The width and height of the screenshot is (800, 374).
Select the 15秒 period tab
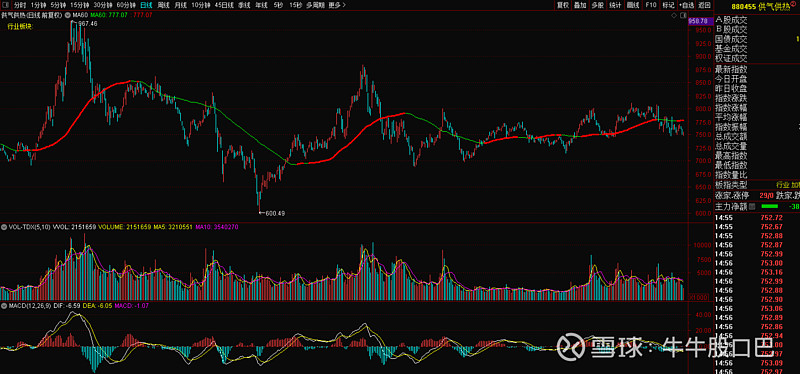pos(295,5)
